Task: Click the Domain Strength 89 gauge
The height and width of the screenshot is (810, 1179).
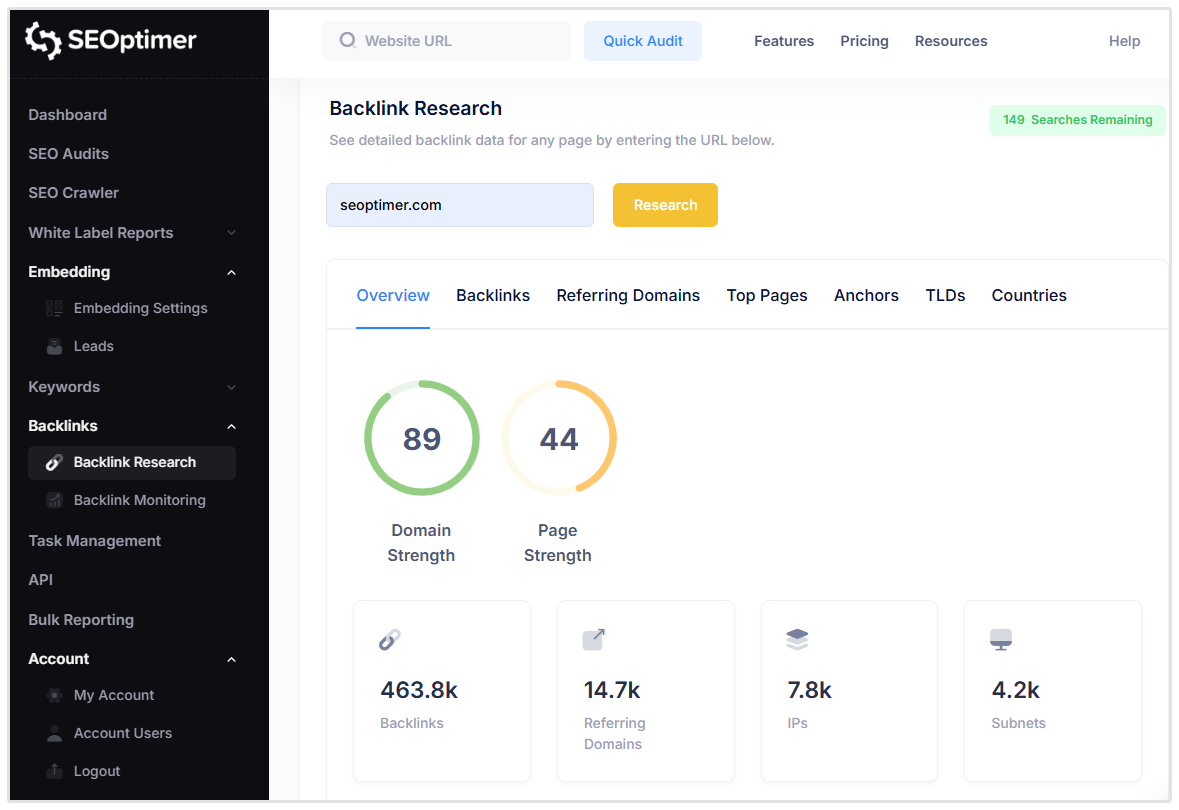Action: 422,438
